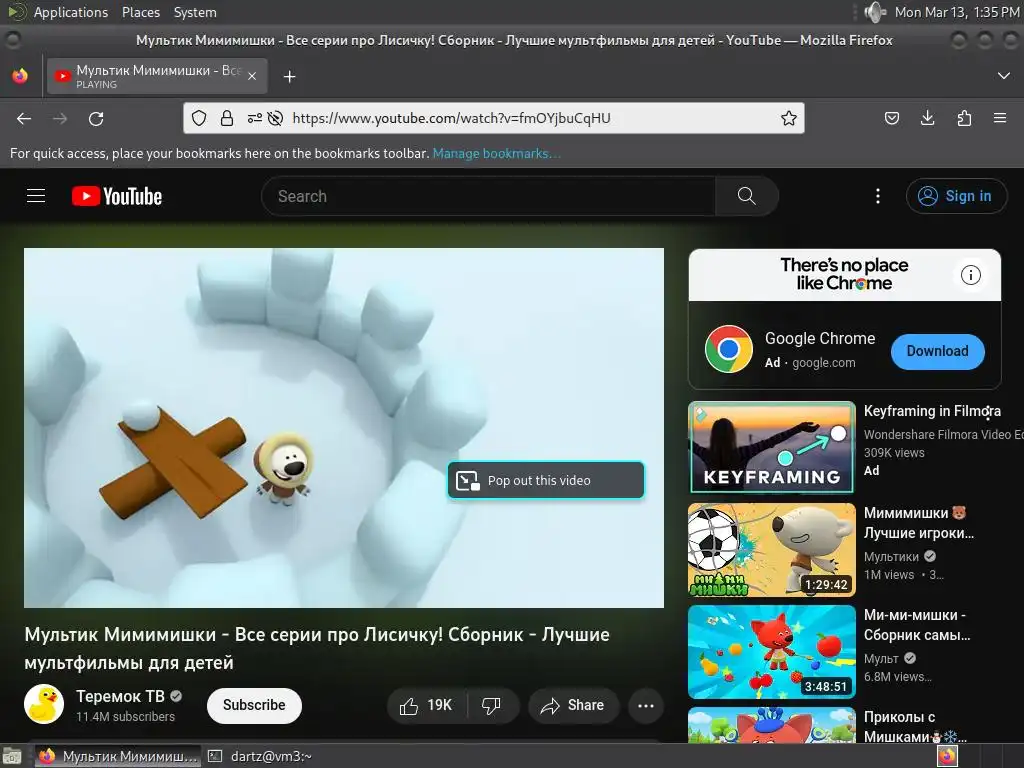Click the Приколы с Мишками video title
The width and height of the screenshot is (1024, 768).
(914, 727)
